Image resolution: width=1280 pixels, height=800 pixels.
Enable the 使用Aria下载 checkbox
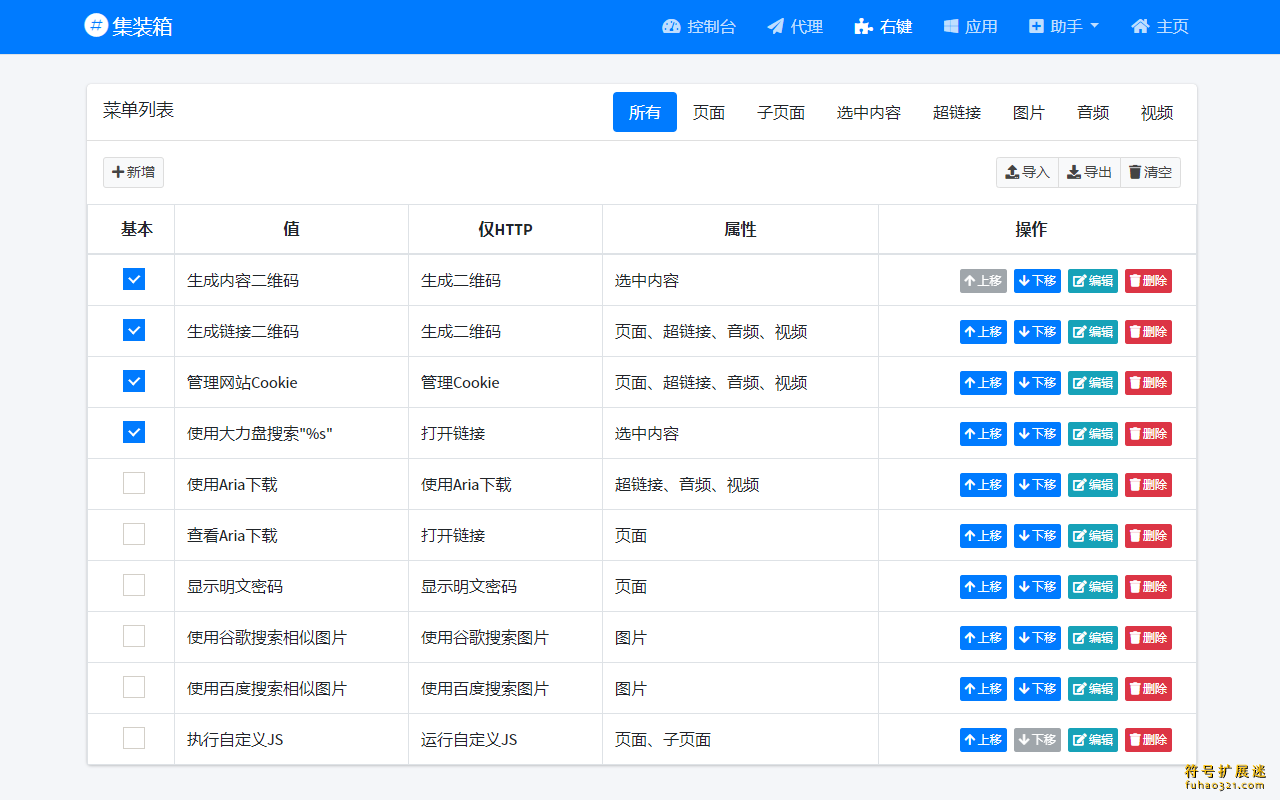pos(134,483)
